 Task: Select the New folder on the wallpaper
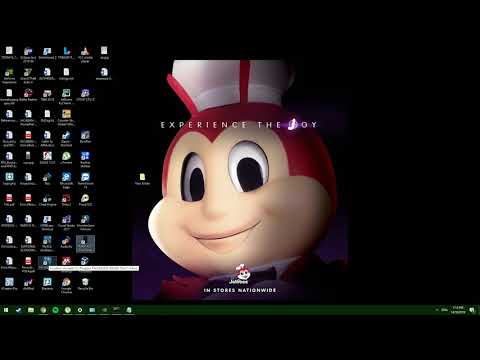[x=142, y=179]
